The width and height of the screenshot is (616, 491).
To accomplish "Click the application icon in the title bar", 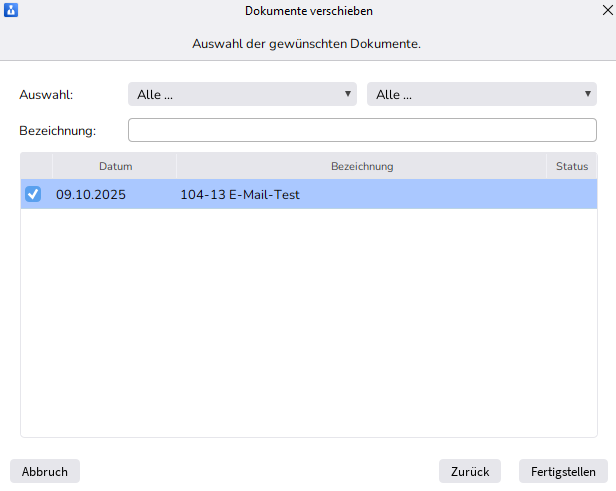I will click(x=11, y=10).
